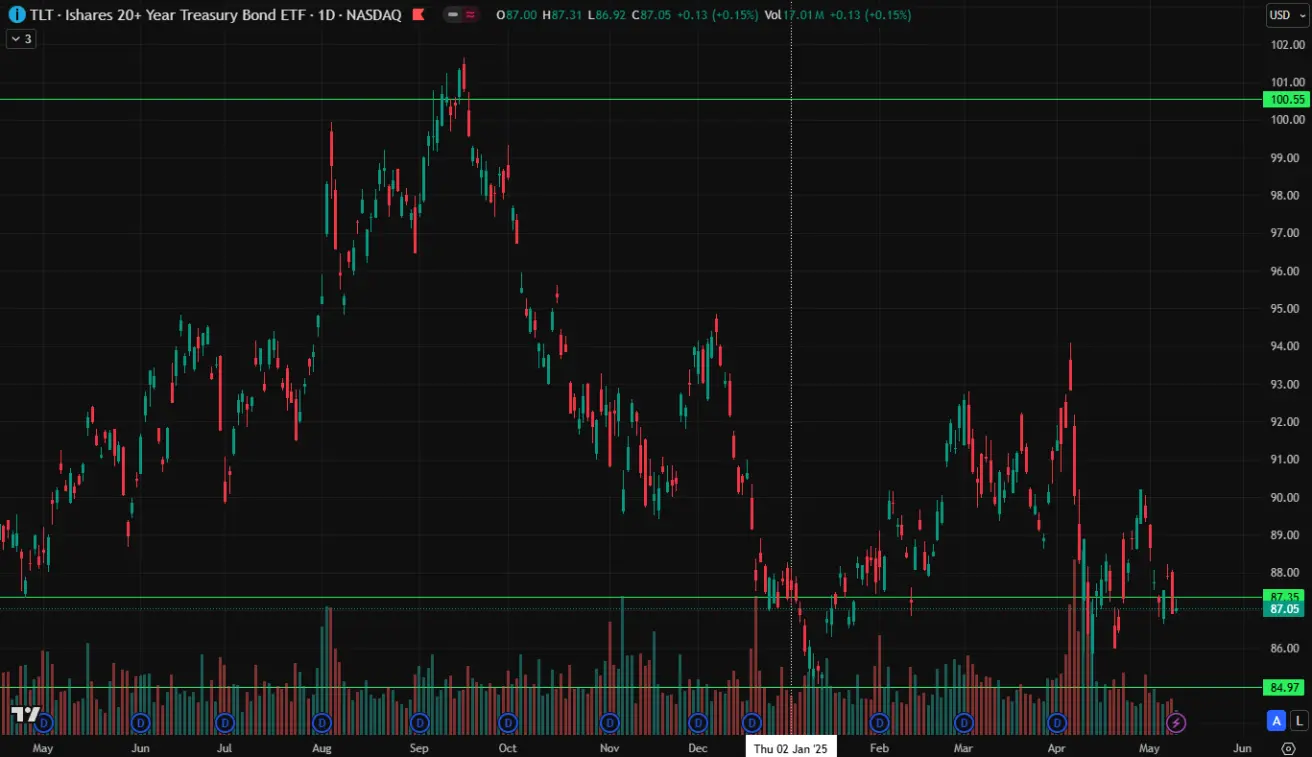Viewport: 1312px width, 757px height.
Task: Click the blue info icon beside TLT
Action: pyautogui.click(x=16, y=15)
